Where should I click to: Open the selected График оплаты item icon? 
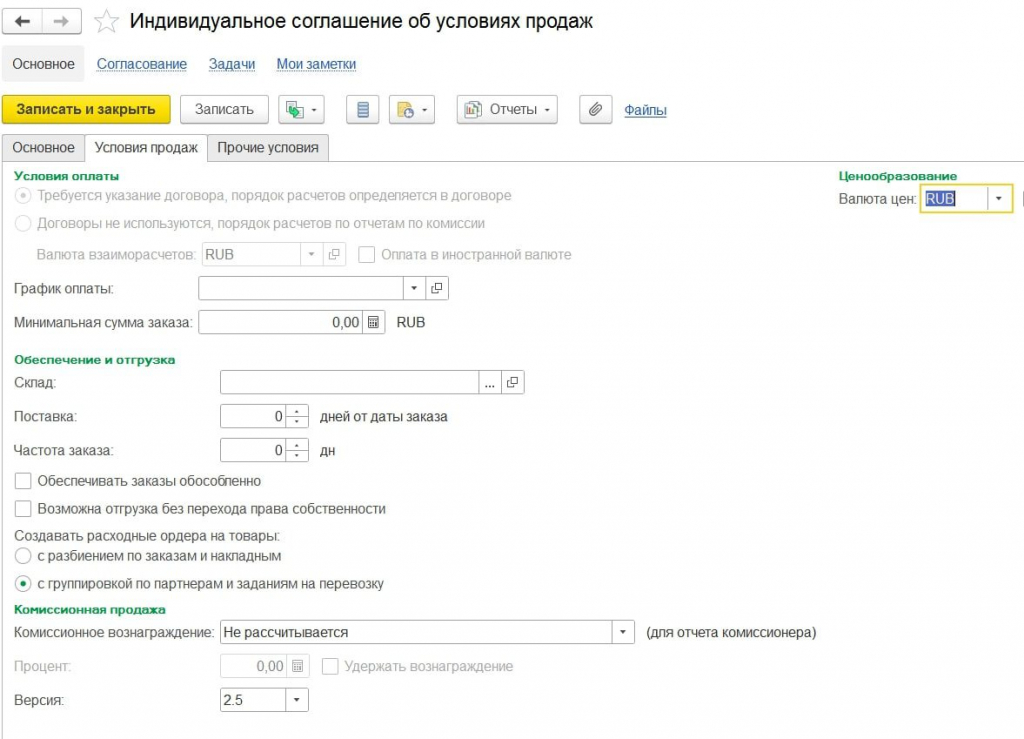pos(437,288)
